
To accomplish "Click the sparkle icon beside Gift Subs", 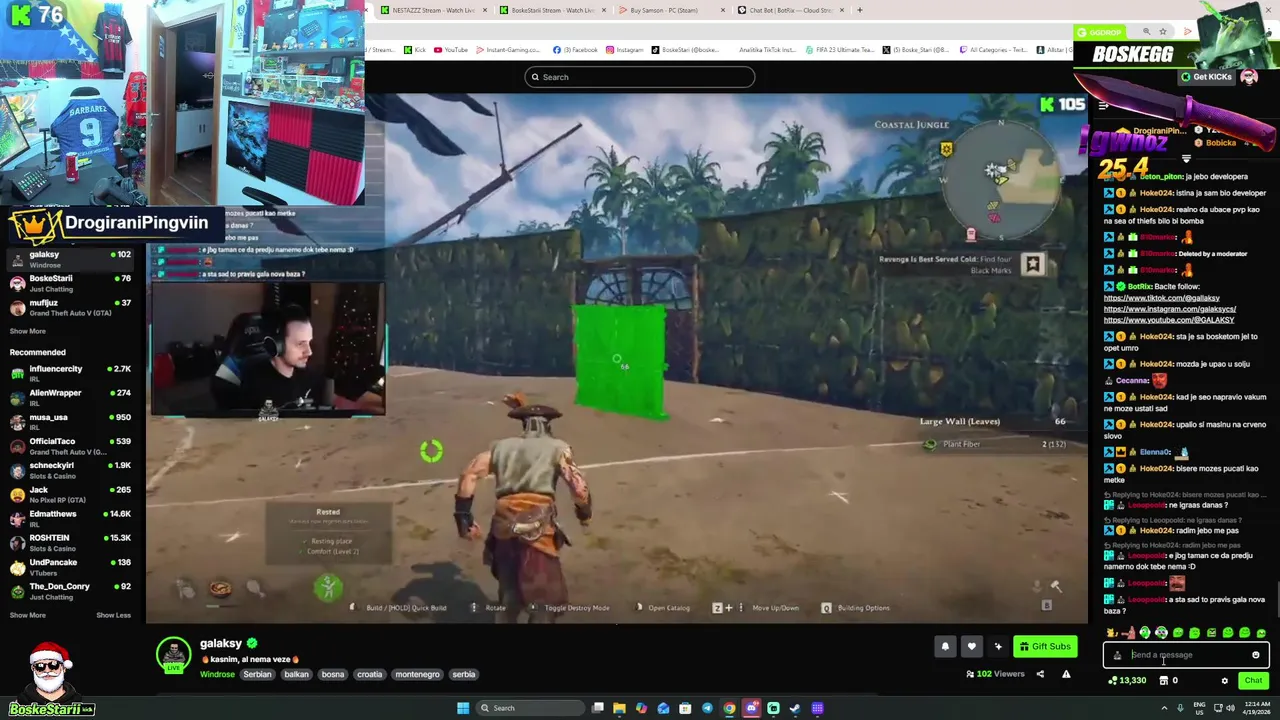I will tap(998, 647).
